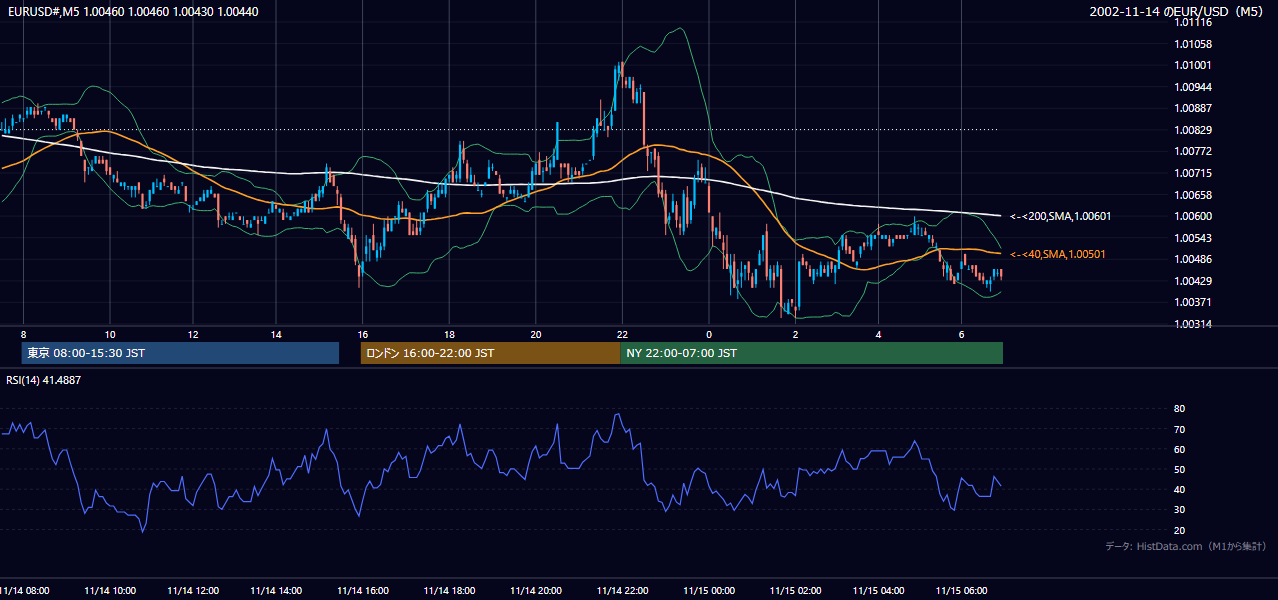Image resolution: width=1278 pixels, height=600 pixels.
Task: Click the 11/14 22:00 time axis label
Action: 622,590
